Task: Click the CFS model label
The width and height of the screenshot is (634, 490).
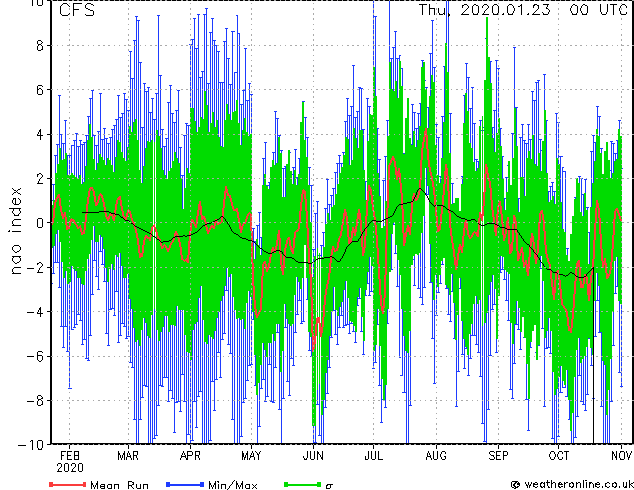Action: click(77, 10)
